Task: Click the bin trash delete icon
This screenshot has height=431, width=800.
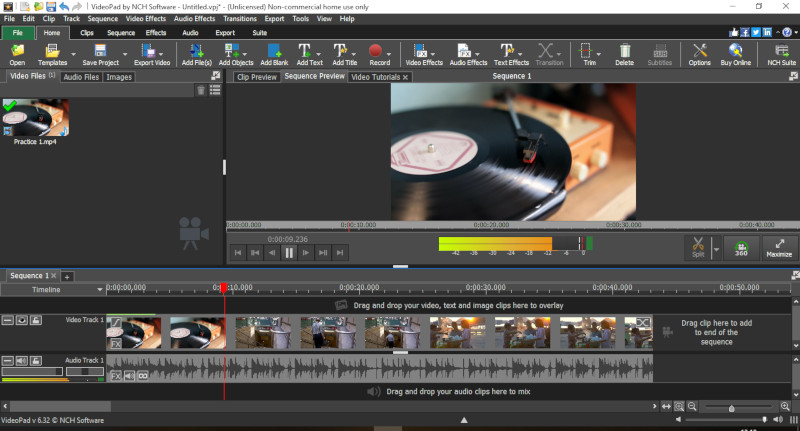Action: click(x=201, y=90)
